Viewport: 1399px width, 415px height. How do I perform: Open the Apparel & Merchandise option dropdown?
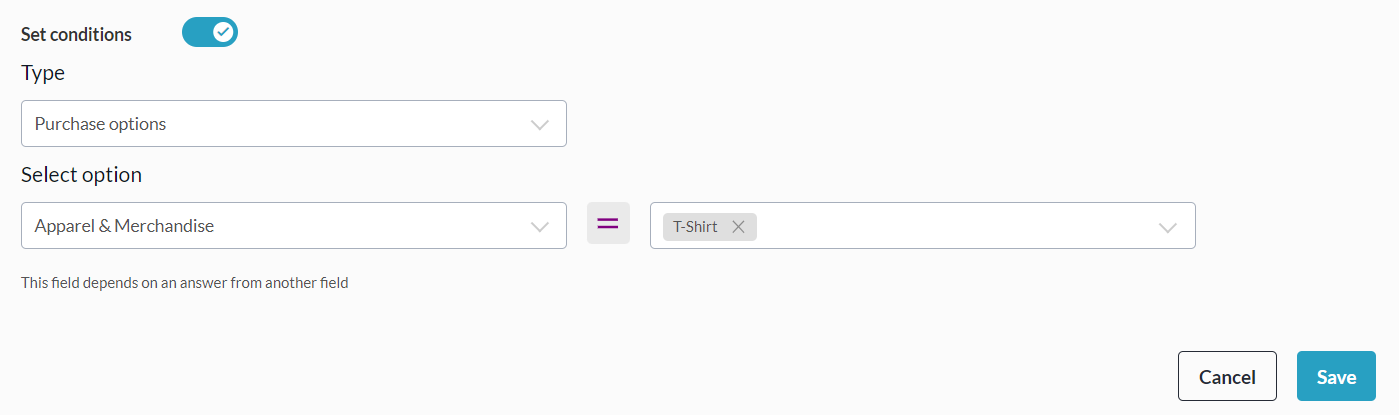click(x=293, y=226)
